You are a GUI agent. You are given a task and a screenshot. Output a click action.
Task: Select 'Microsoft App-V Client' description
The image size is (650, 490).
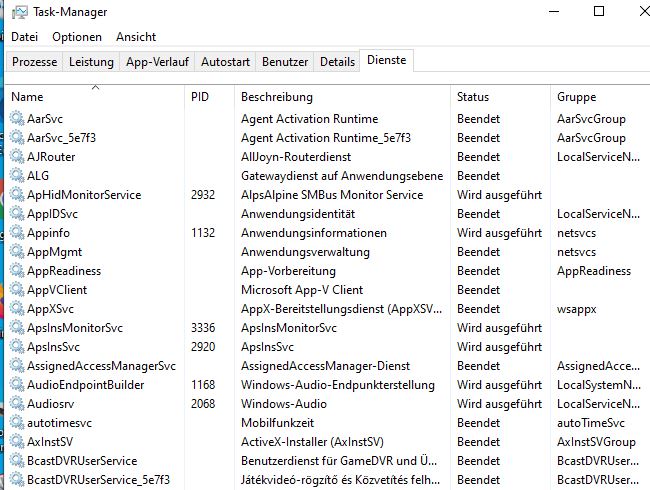click(302, 290)
